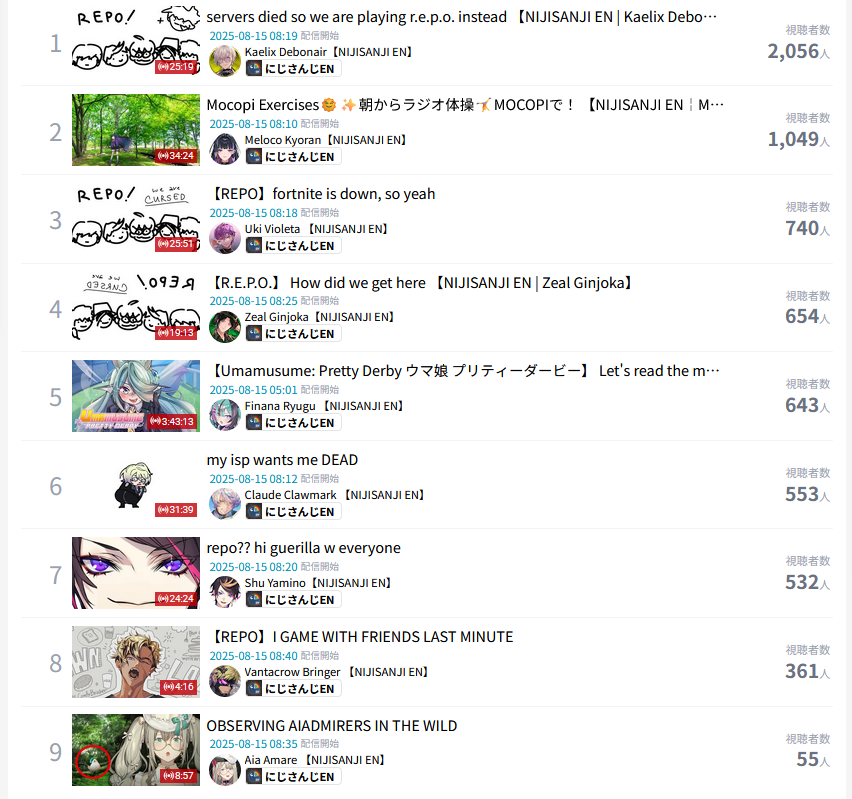852x799 pixels.
Task: Select Zeal Ginjoka's round avatar
Action: click(225, 327)
